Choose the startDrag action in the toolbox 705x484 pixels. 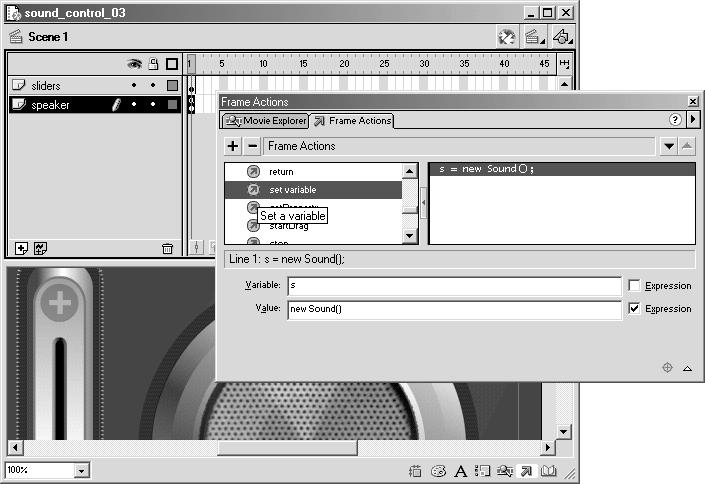(289, 226)
